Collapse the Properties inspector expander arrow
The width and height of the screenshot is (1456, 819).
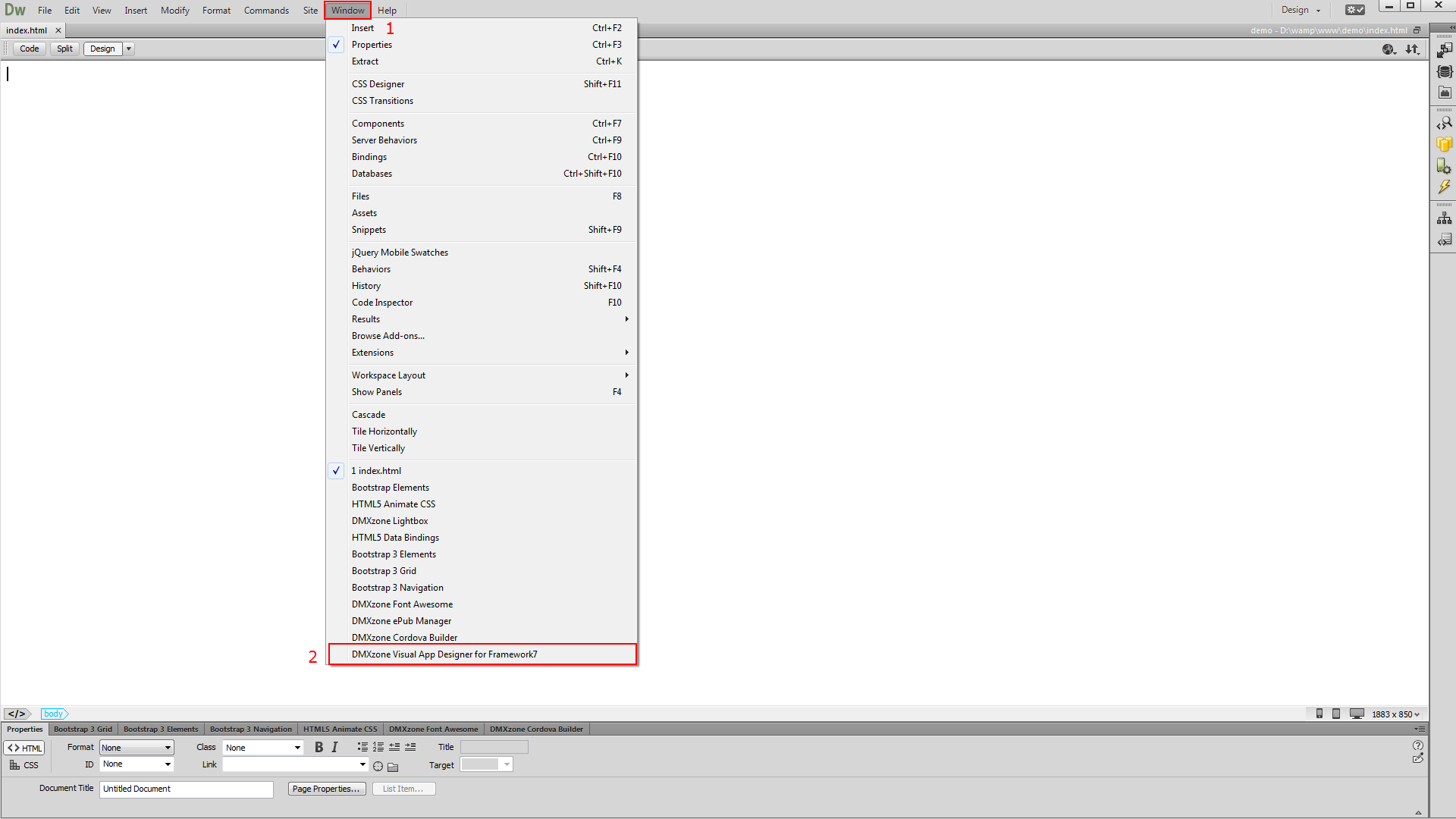(x=1418, y=812)
